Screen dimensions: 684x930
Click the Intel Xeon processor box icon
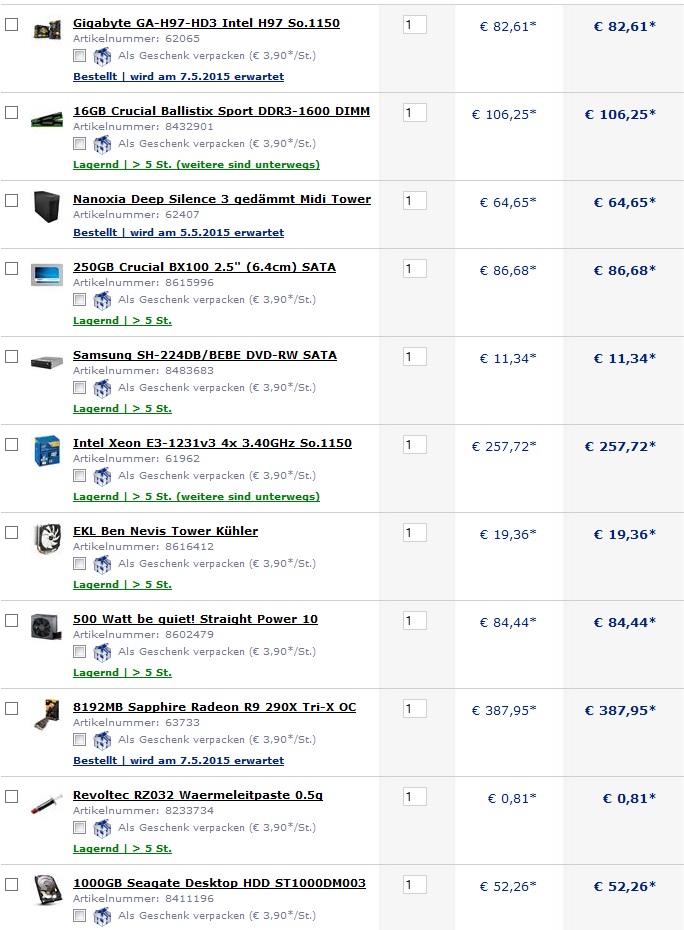(x=47, y=451)
